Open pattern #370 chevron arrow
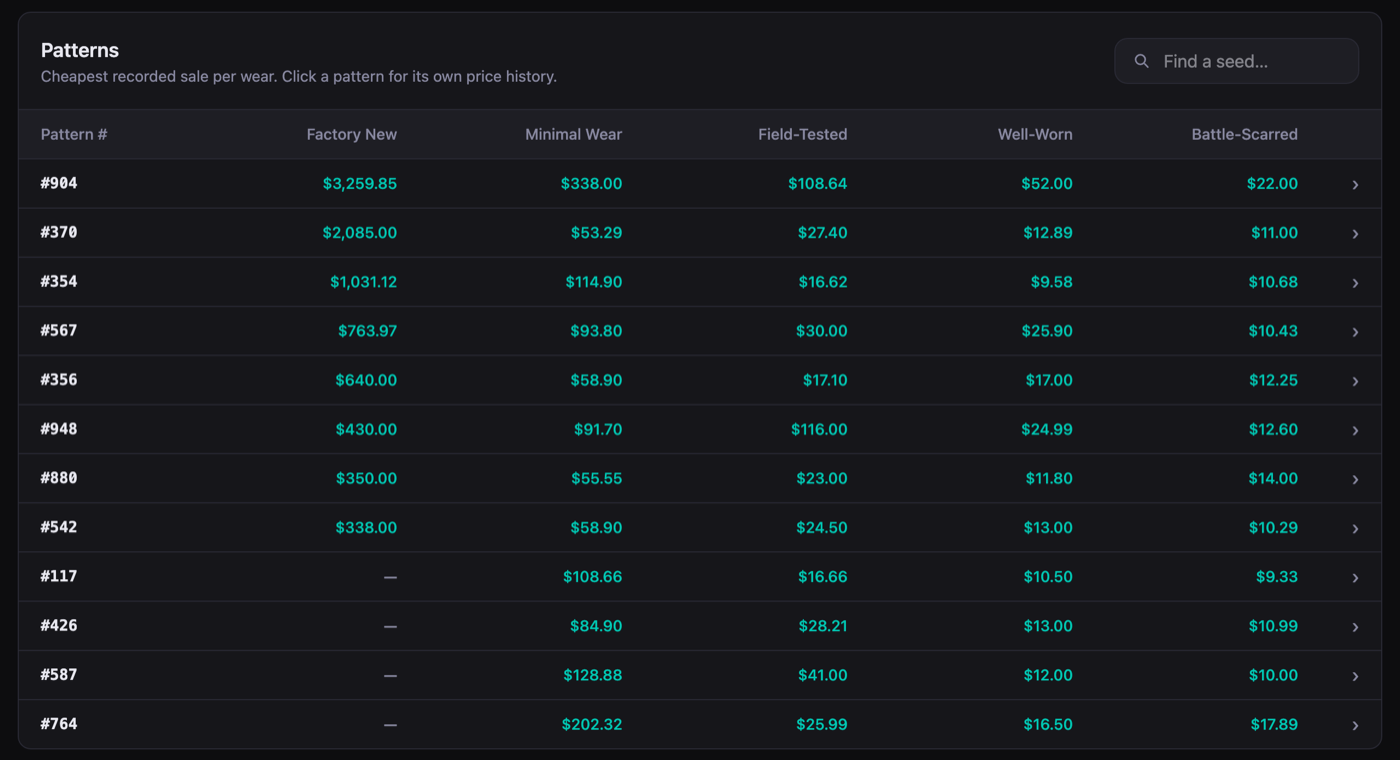 point(1355,234)
